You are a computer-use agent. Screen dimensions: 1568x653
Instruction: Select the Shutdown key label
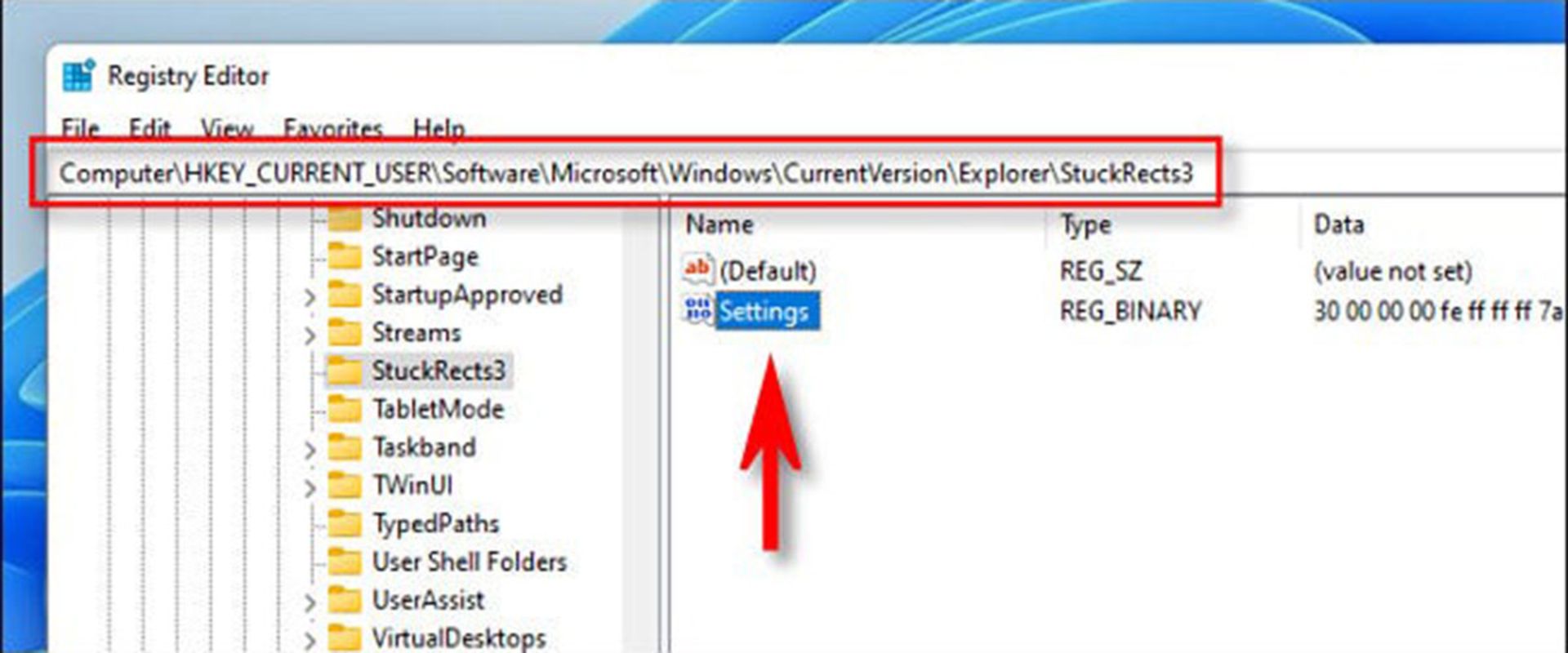coord(429,218)
